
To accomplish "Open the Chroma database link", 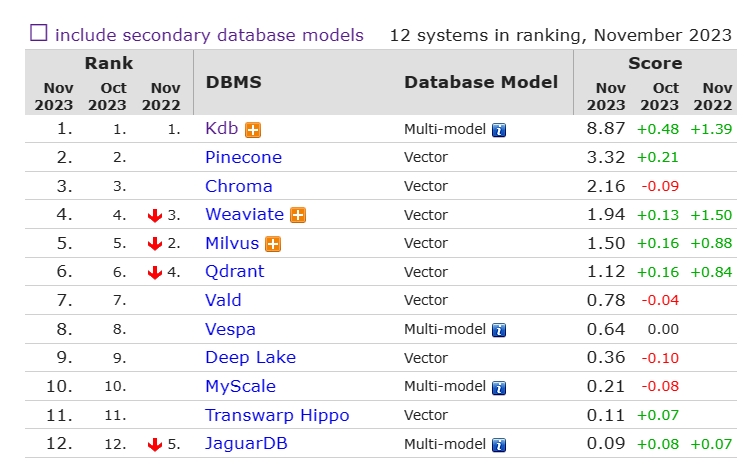I will point(239,186).
